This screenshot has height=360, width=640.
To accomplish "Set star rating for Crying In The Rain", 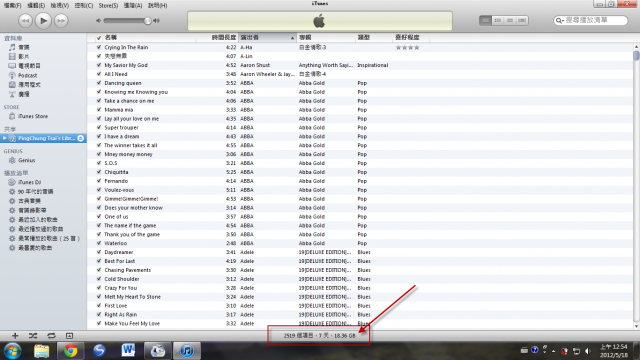I will pos(407,47).
